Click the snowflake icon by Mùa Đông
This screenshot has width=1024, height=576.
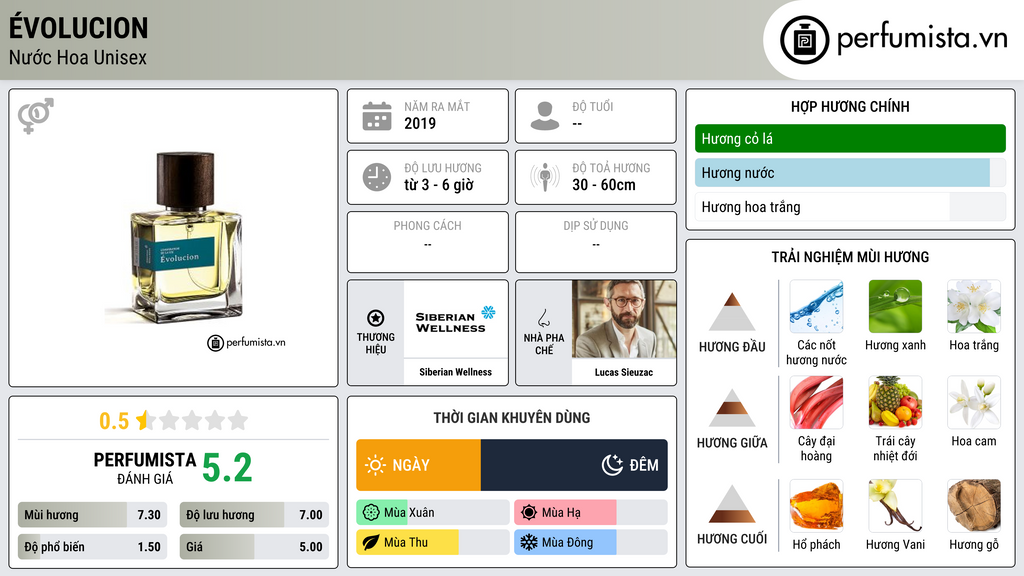pyautogui.click(x=528, y=543)
